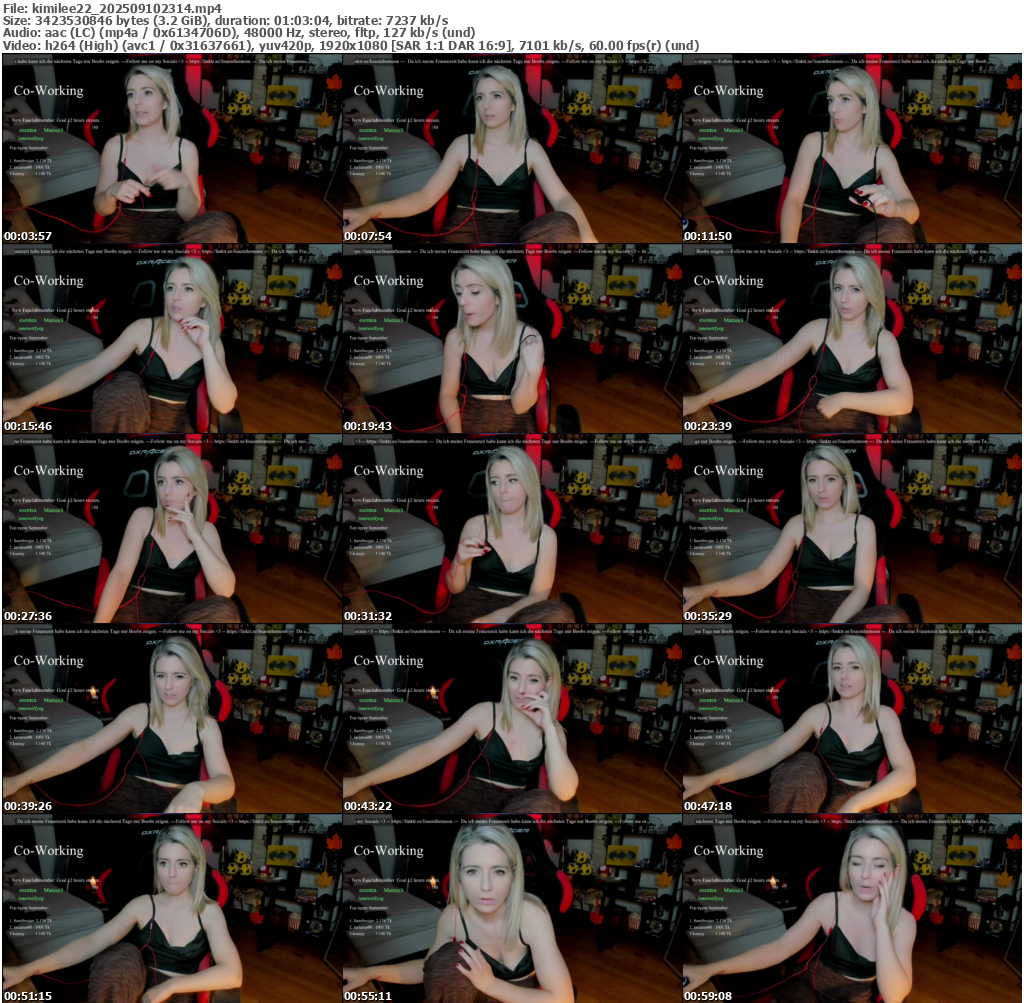This screenshot has height=1003, width=1024.
Task: Click the Video h264 codec info line
Action: 351,45
